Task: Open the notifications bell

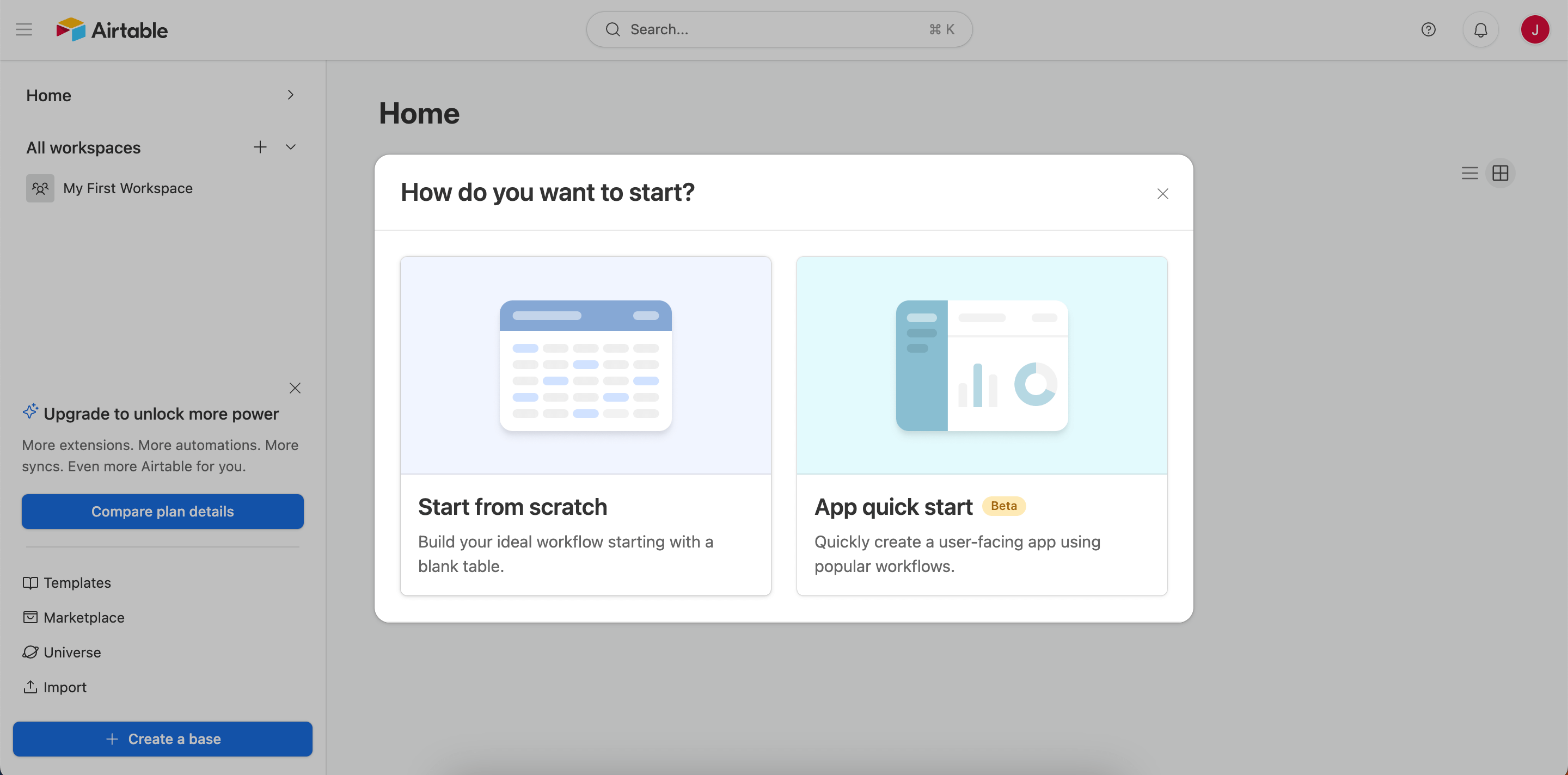Action: click(1480, 29)
